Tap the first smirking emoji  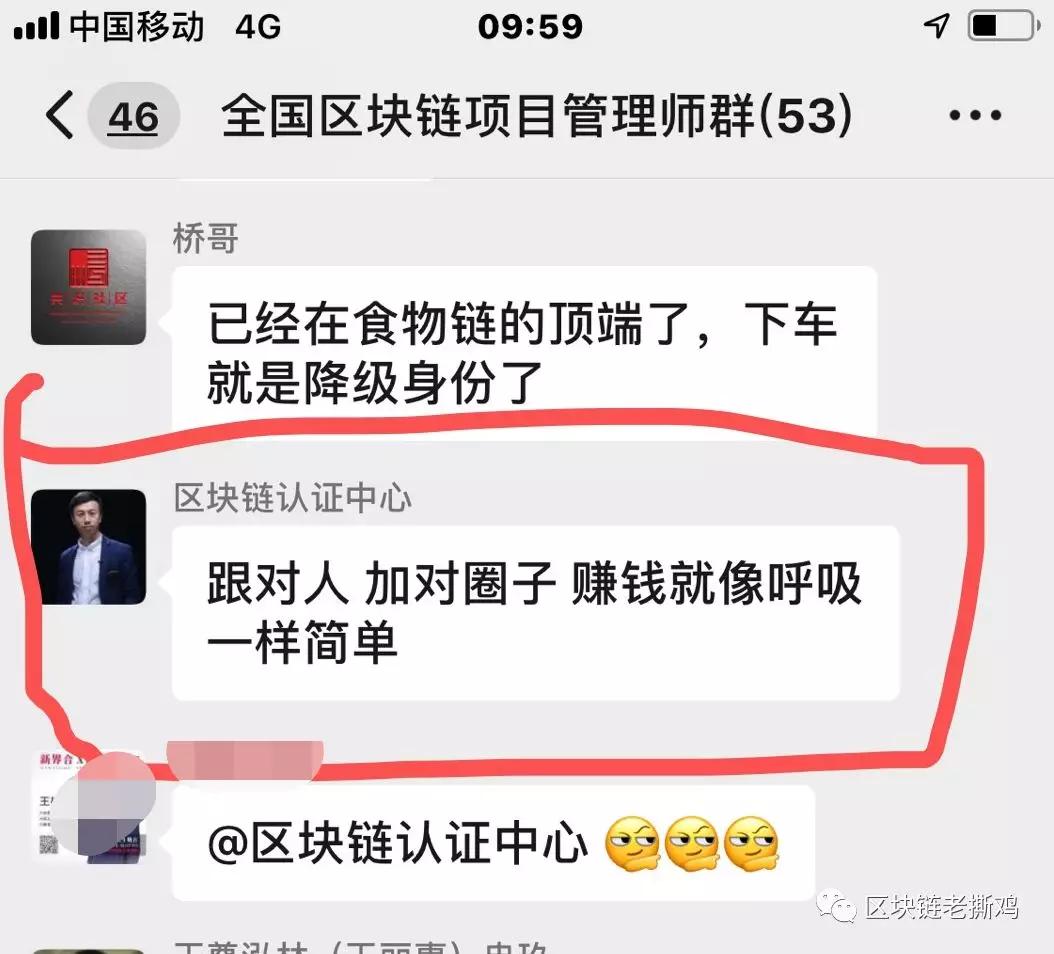(633, 844)
